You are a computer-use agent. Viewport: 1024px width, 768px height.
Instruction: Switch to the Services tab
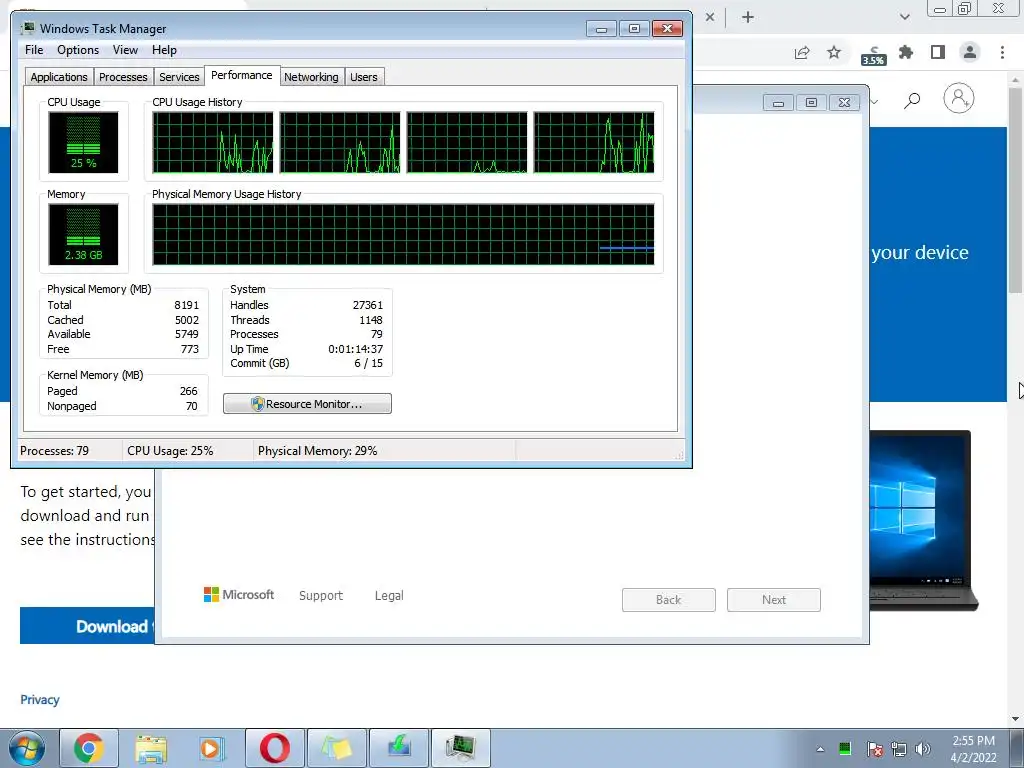[x=179, y=77]
